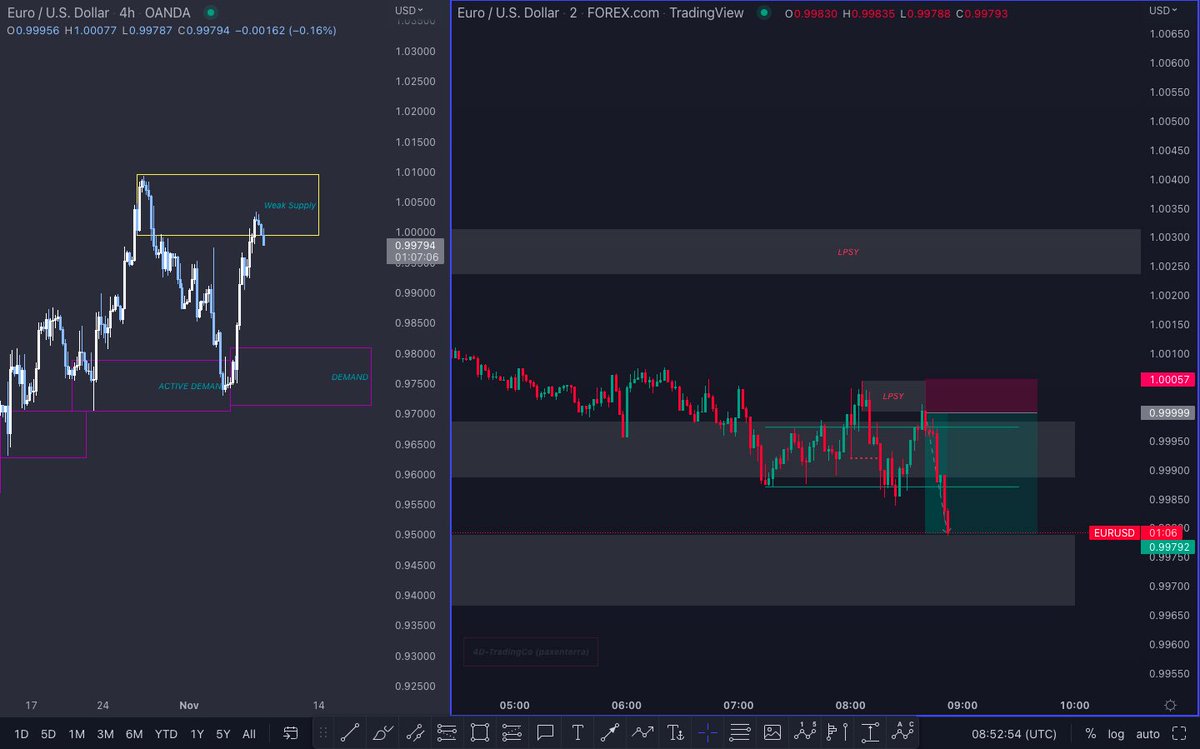Click the red 1.00057 price label

(x=1168, y=380)
